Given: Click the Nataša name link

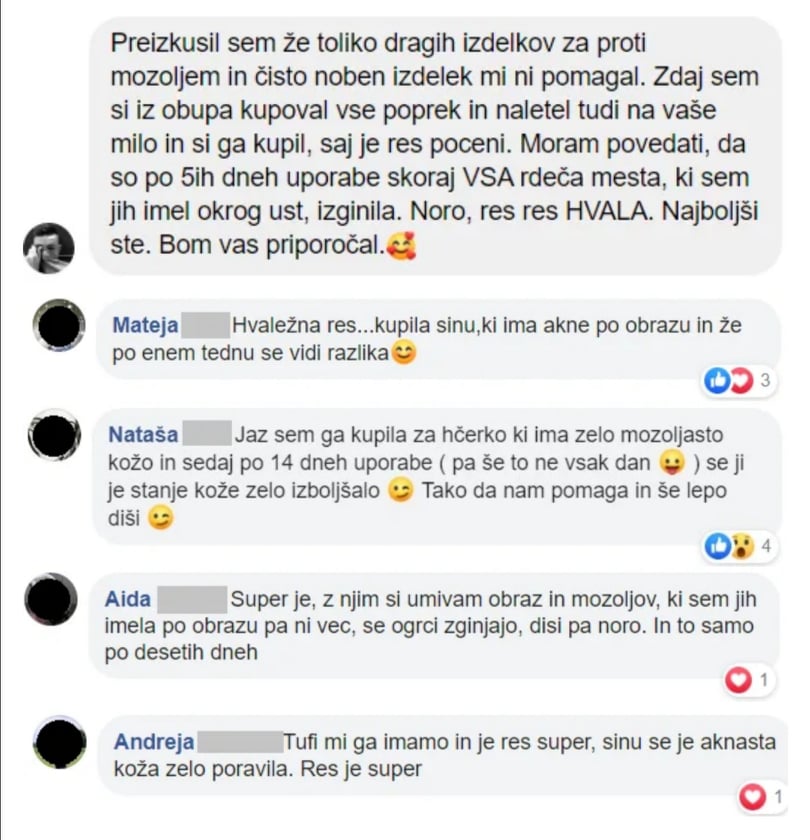Looking at the screenshot, I should click(143, 434).
